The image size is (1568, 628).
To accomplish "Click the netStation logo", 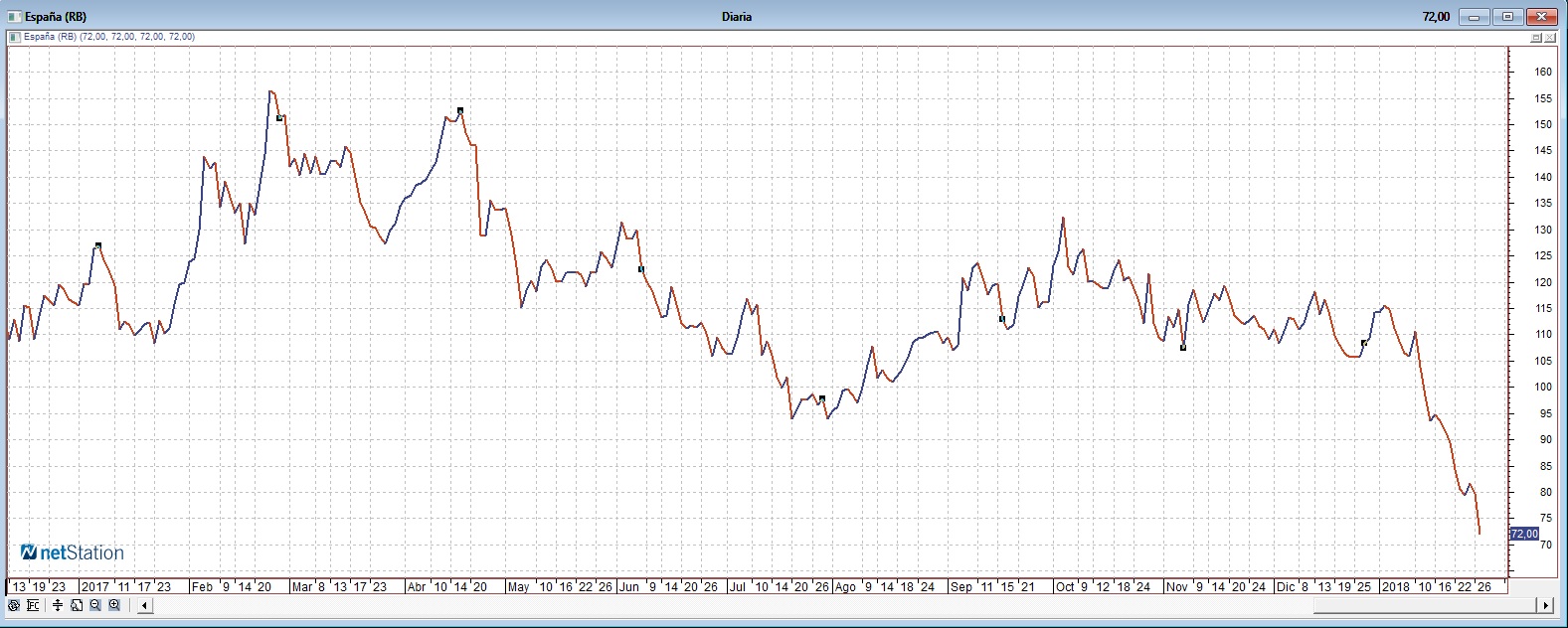I will coord(73,552).
